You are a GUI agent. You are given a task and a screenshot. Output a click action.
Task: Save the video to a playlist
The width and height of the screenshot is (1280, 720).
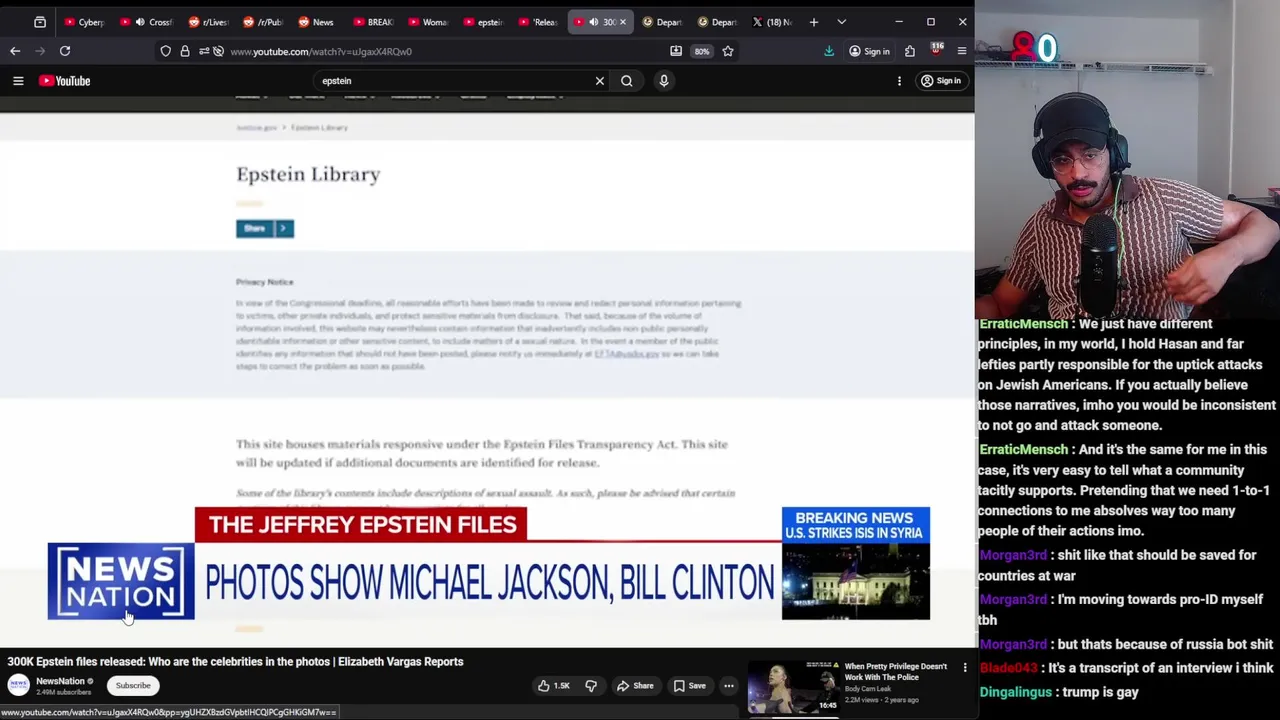690,686
